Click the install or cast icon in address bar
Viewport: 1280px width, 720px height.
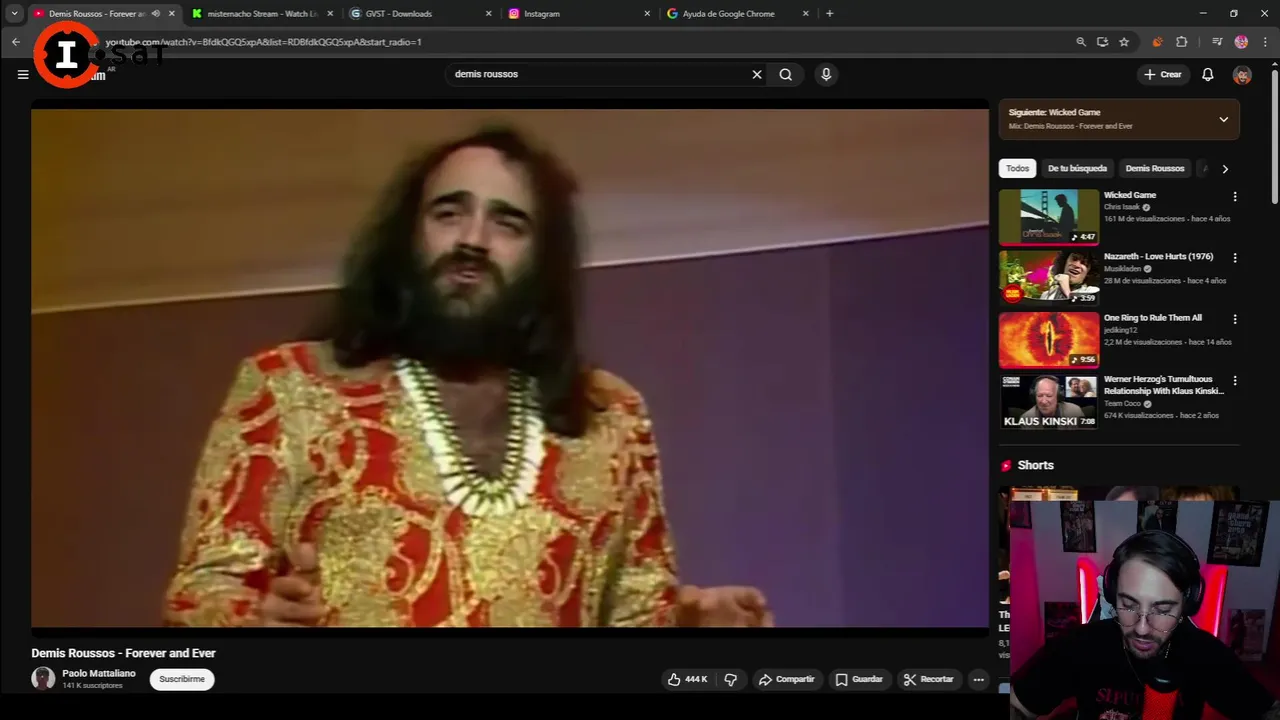coord(1102,42)
